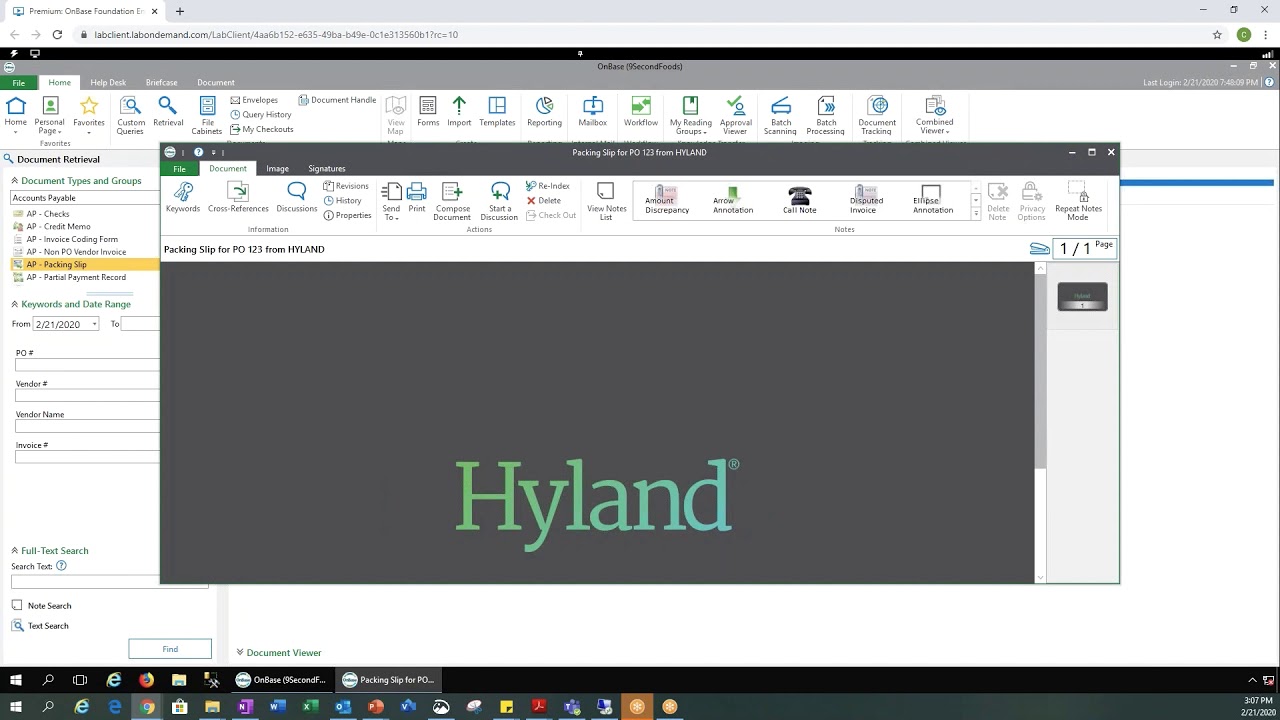The image size is (1280, 720).
Task: Start Batch Scanning
Action: 780,116
